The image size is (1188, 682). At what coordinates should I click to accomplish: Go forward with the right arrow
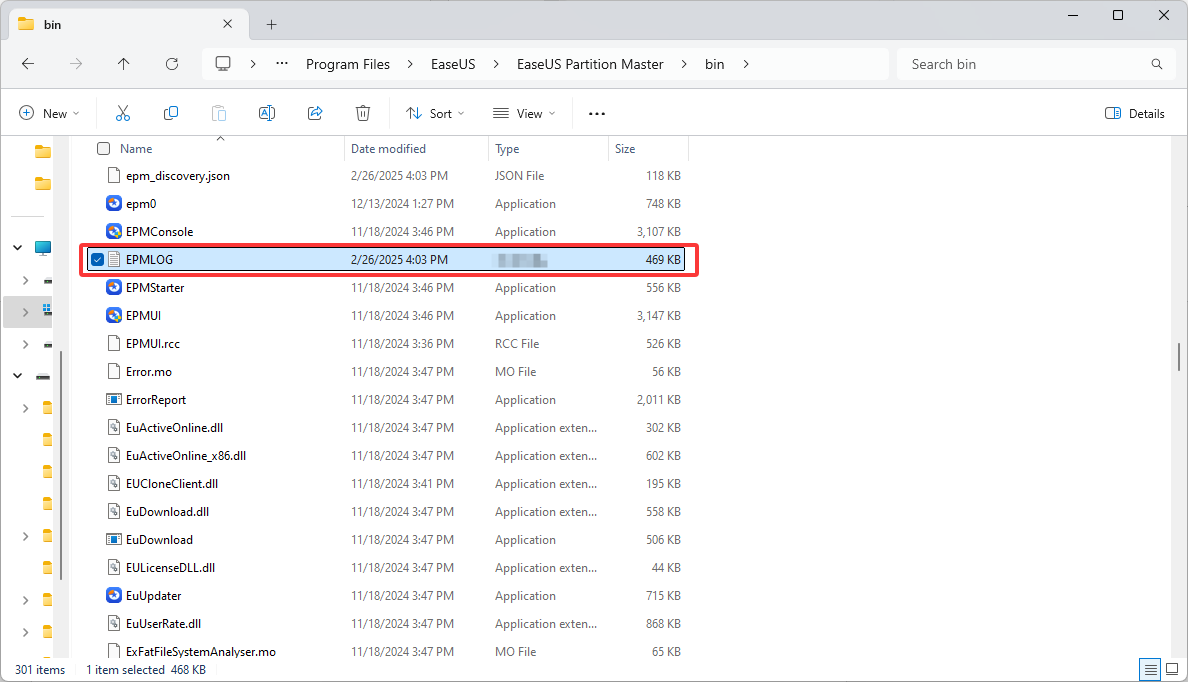point(76,64)
